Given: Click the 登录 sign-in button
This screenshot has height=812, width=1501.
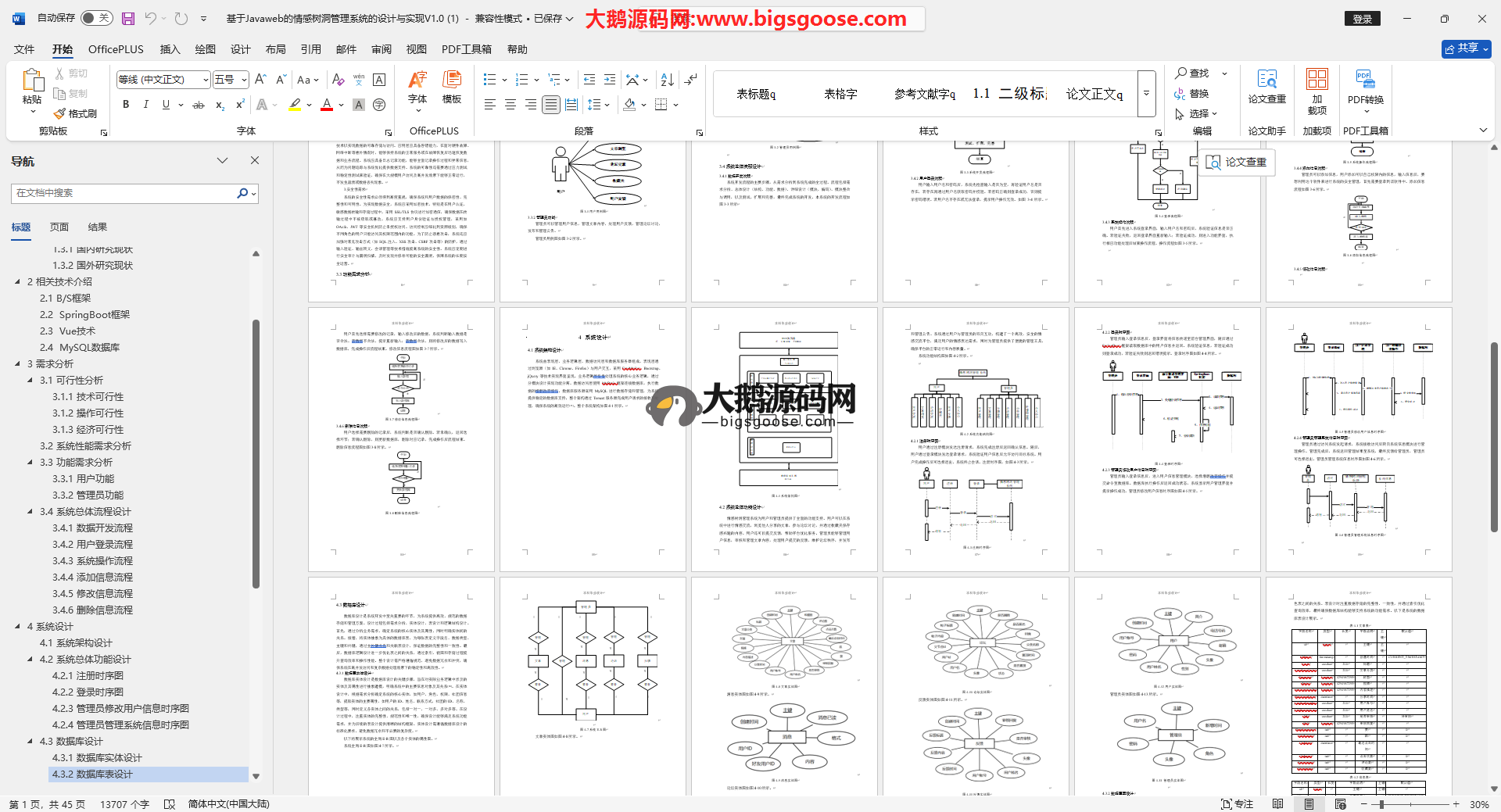Looking at the screenshot, I should point(1362,19).
